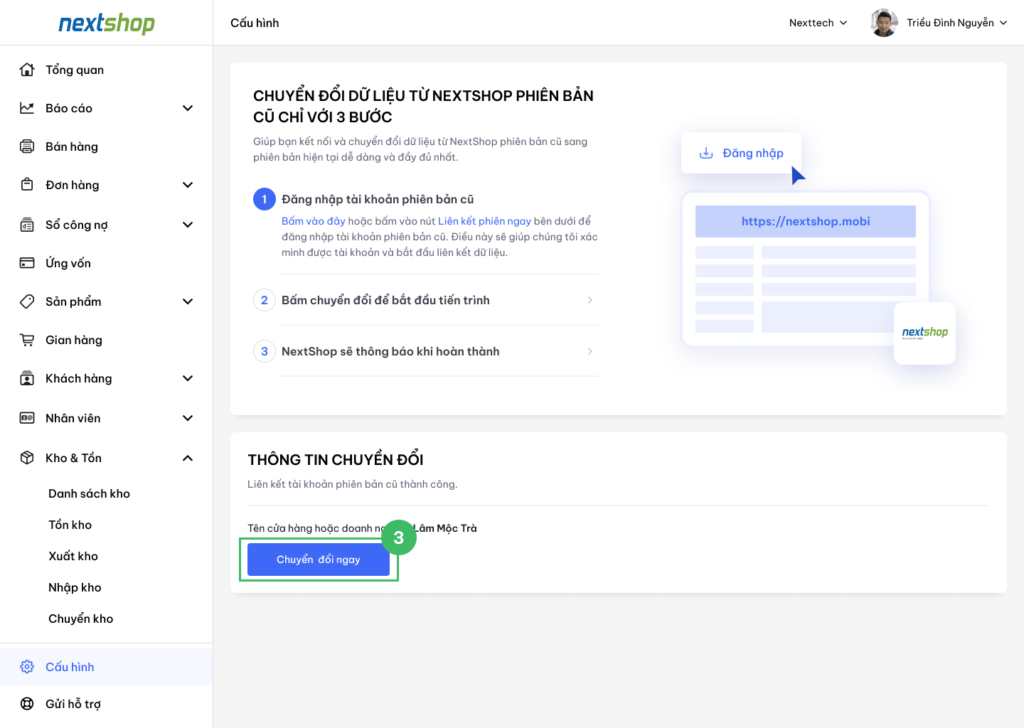Go to Tồn kho page
The width and height of the screenshot is (1024, 728).
click(70, 525)
